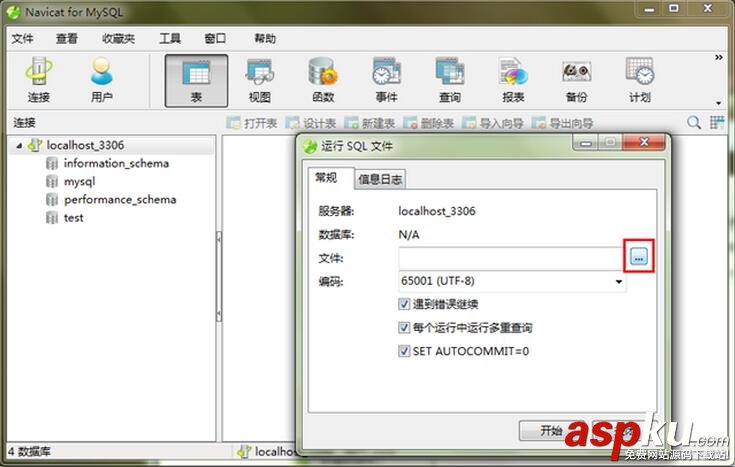Open the Function (函数) toolbar icon

(323, 80)
